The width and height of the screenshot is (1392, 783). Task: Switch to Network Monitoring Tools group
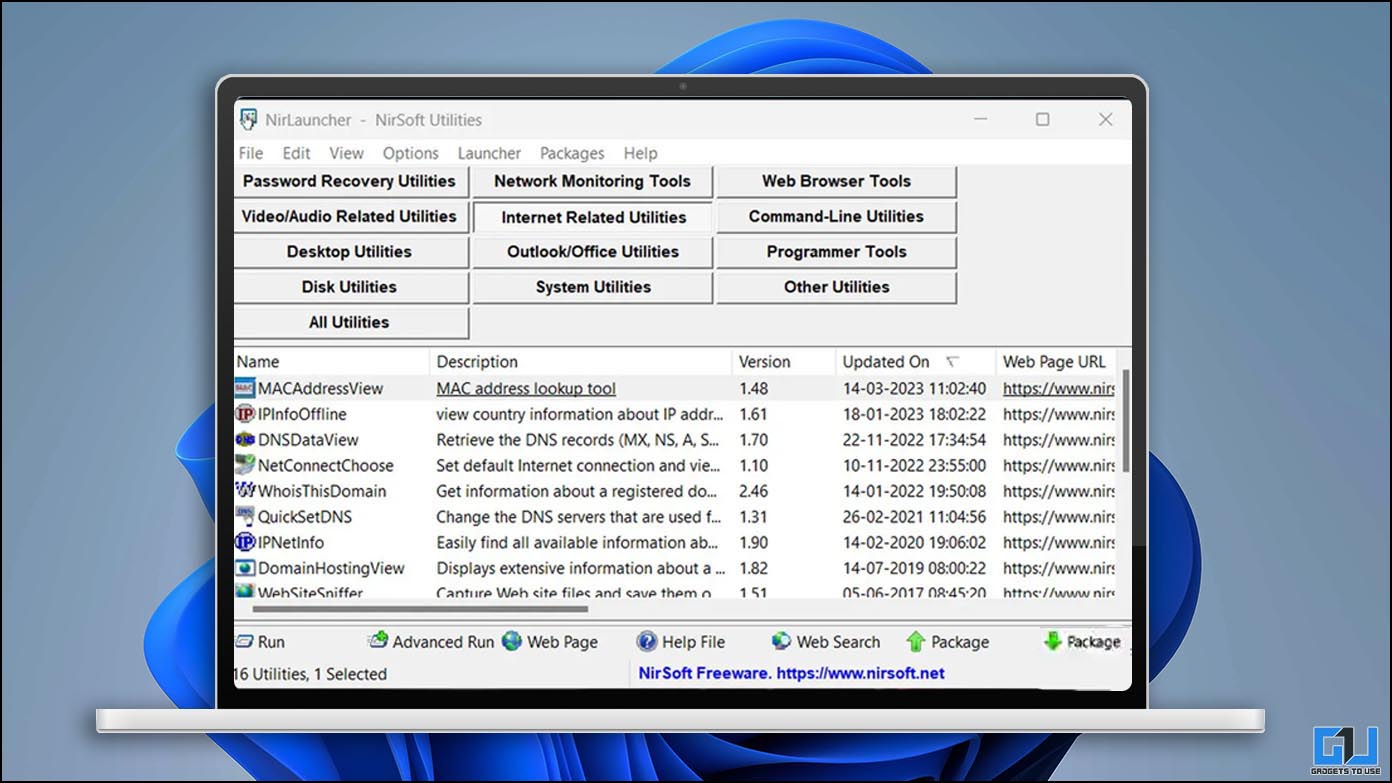592,181
